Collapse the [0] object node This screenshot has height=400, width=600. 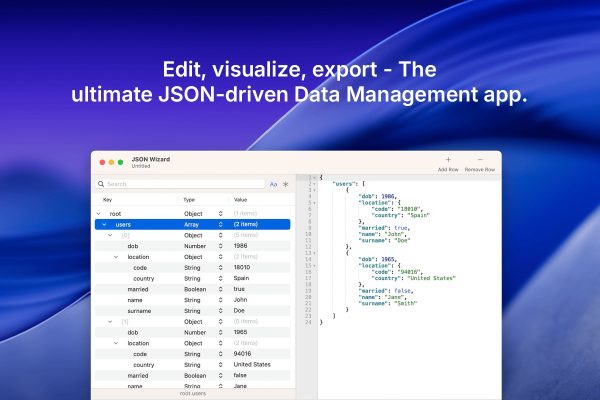point(110,235)
